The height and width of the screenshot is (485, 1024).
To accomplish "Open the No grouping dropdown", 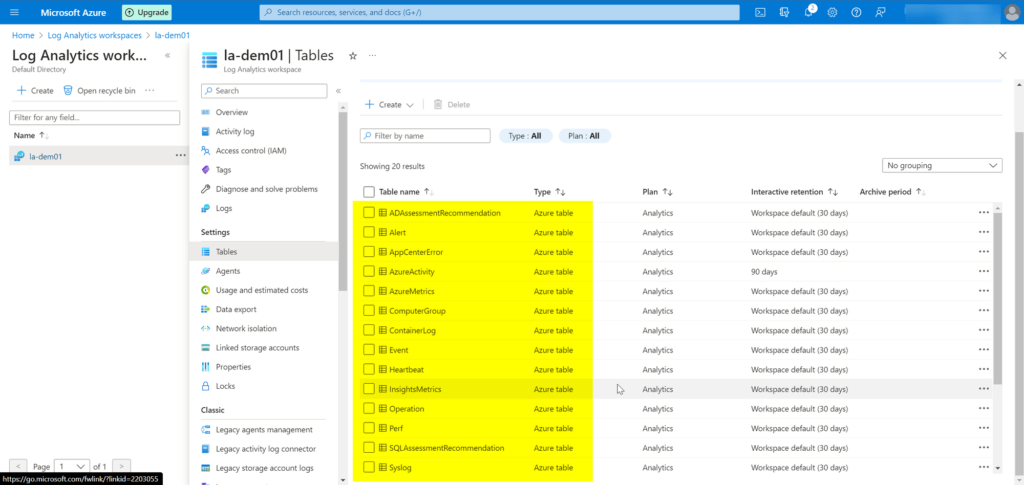I will point(942,166).
